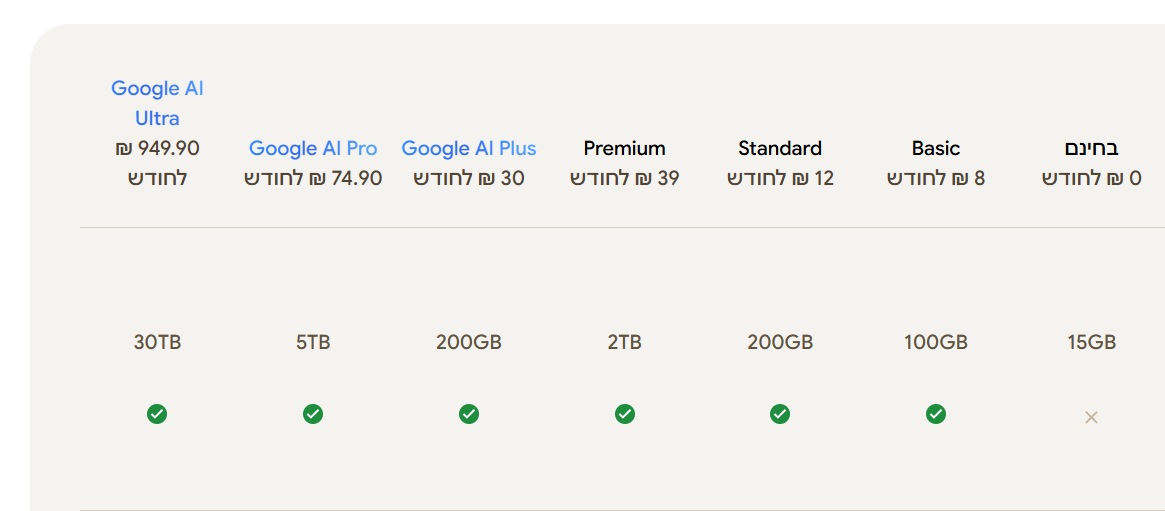Select the free בחינם plan header
This screenshot has width=1165, height=511.
[x=1091, y=148]
